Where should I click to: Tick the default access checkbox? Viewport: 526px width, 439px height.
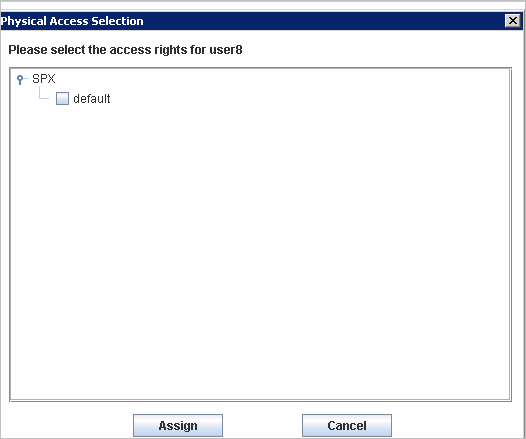62,99
